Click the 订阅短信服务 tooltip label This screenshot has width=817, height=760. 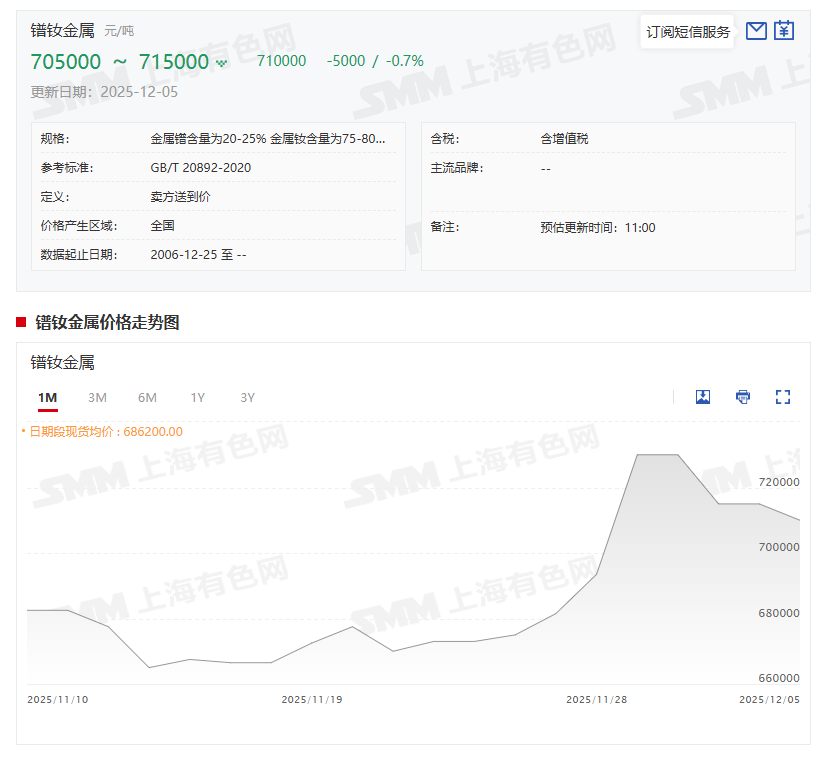(688, 32)
